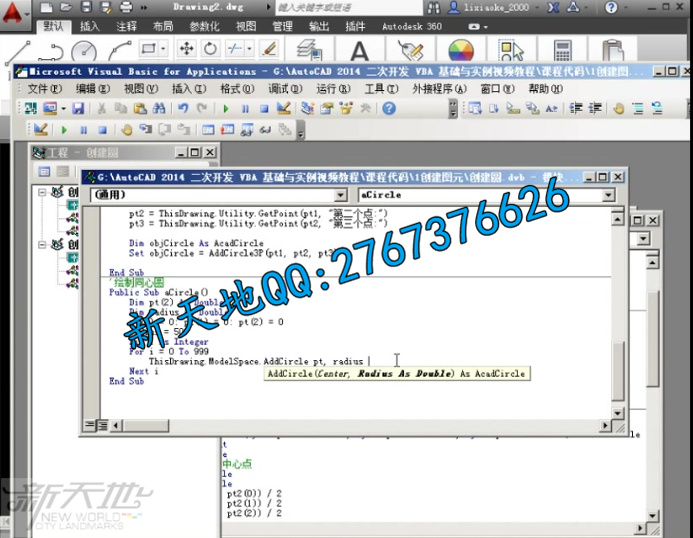Screen dimensions: 693x538
Task: Open the 工具 (Tools) menu
Action: [381, 89]
